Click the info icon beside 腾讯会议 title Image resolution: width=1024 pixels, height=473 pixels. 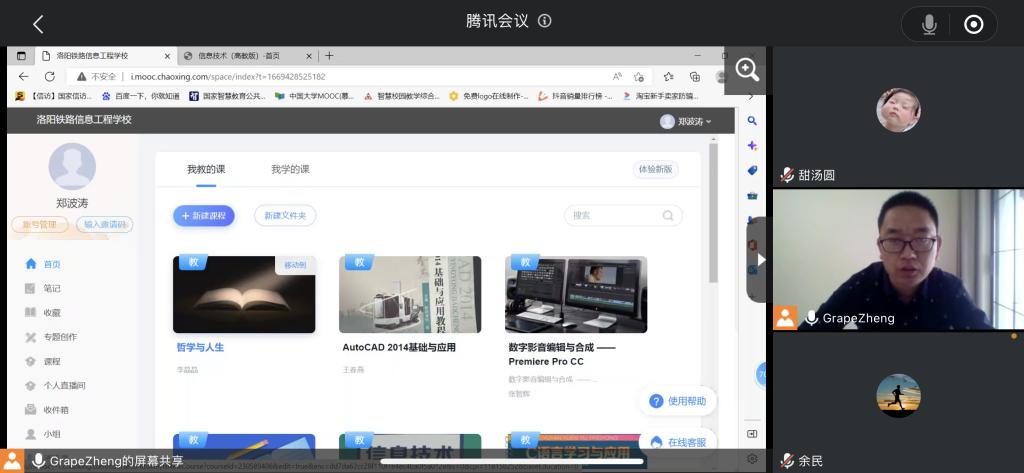(x=545, y=21)
